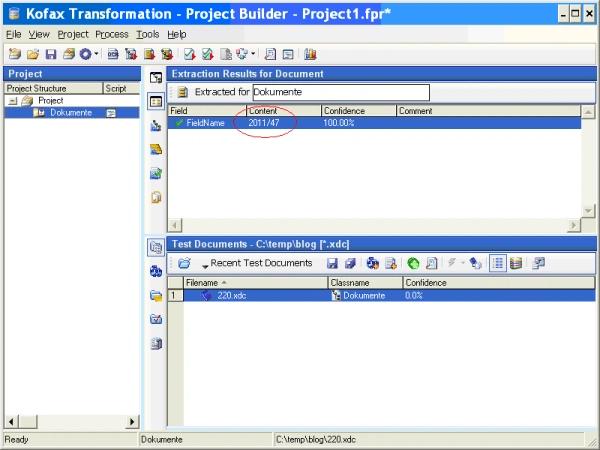Toggle the Test Documents panel icon in sidebar
Screen dimensions: 600x450
(x=156, y=247)
